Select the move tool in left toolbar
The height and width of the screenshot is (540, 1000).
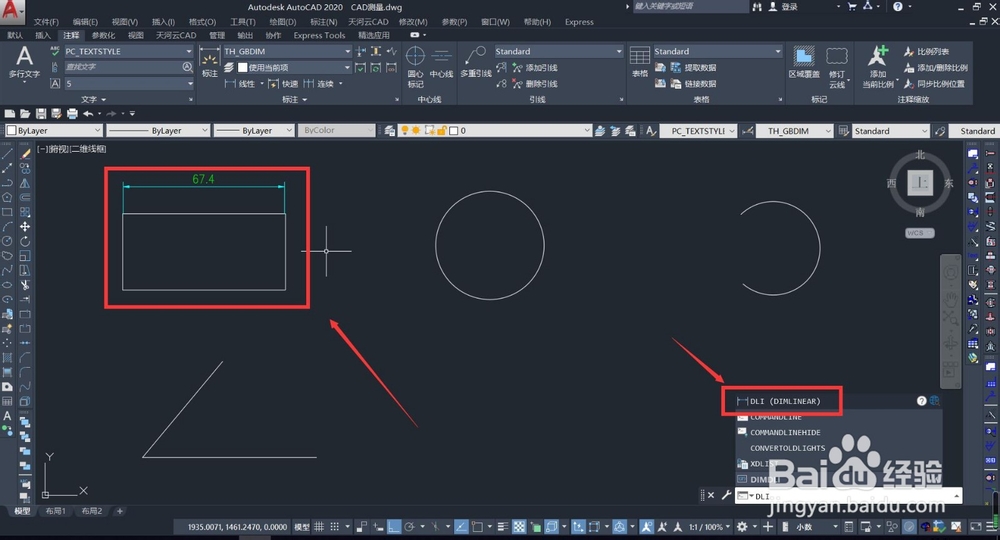(24, 227)
